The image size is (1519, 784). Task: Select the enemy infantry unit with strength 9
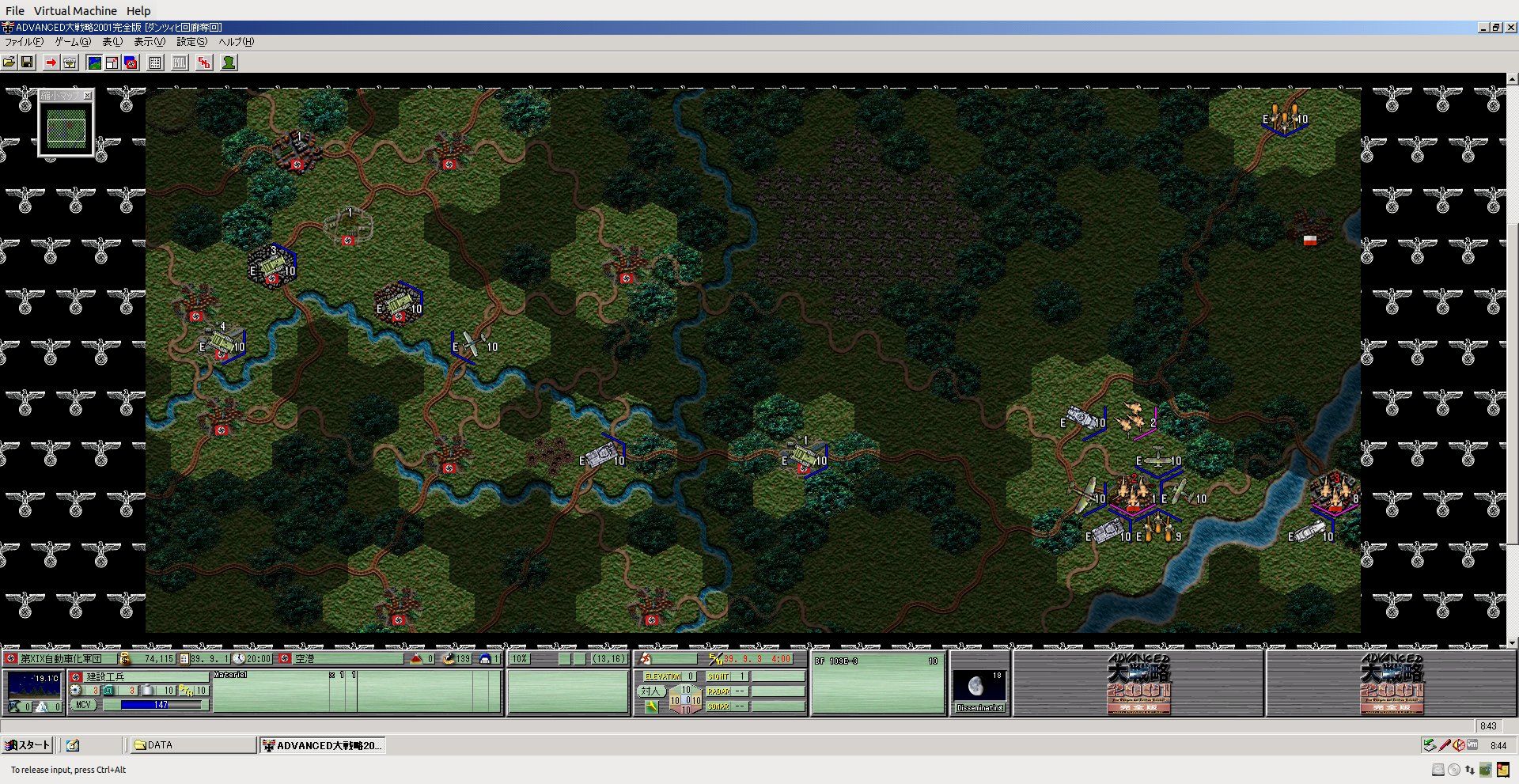[1158, 528]
